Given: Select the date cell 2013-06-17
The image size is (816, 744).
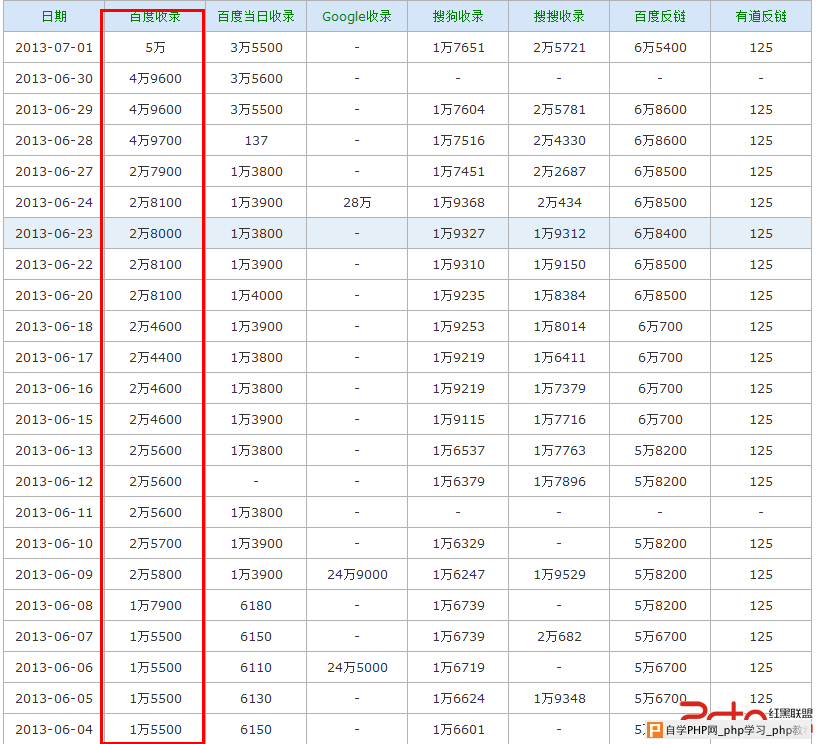Looking at the screenshot, I should (54, 357).
